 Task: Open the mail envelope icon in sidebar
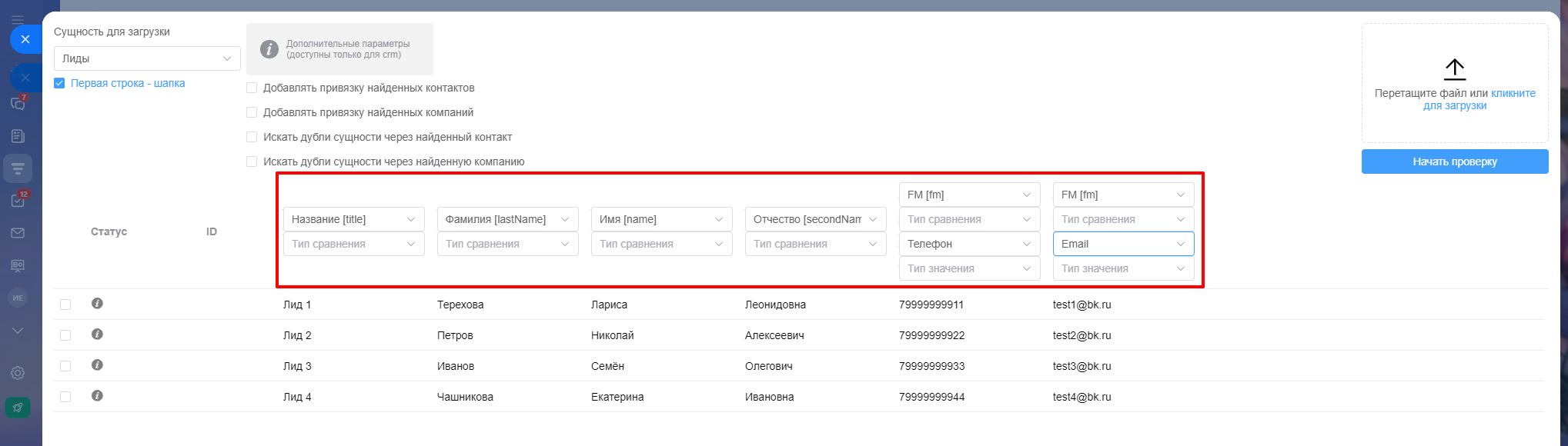[x=18, y=233]
